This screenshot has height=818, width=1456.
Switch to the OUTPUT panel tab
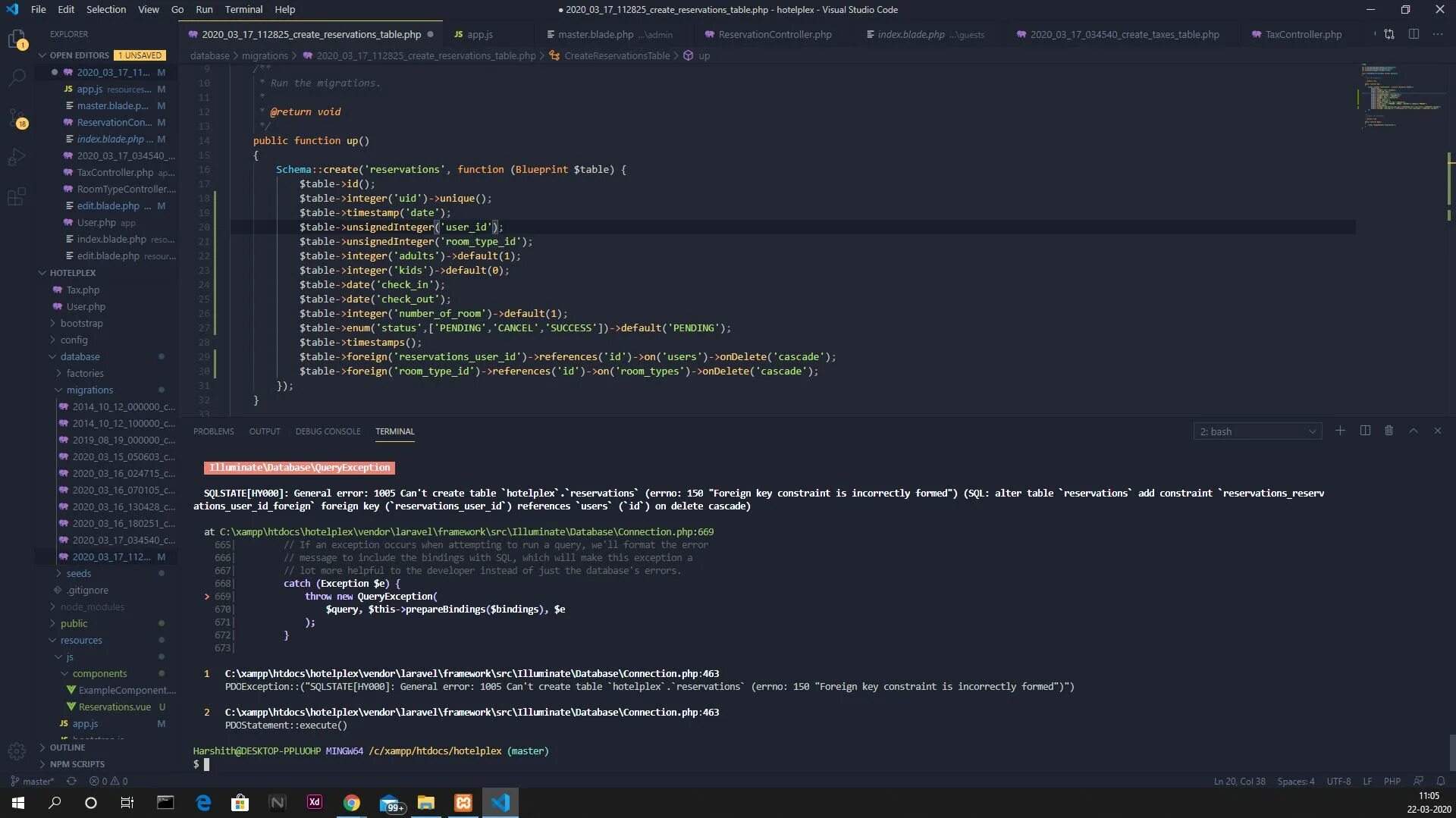point(265,431)
